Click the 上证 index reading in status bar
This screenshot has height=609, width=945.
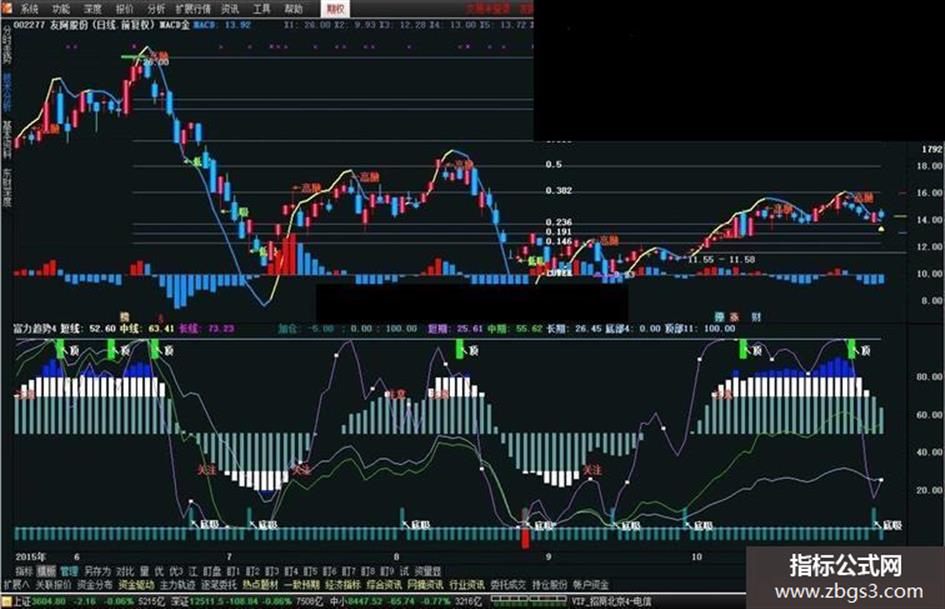(89, 602)
